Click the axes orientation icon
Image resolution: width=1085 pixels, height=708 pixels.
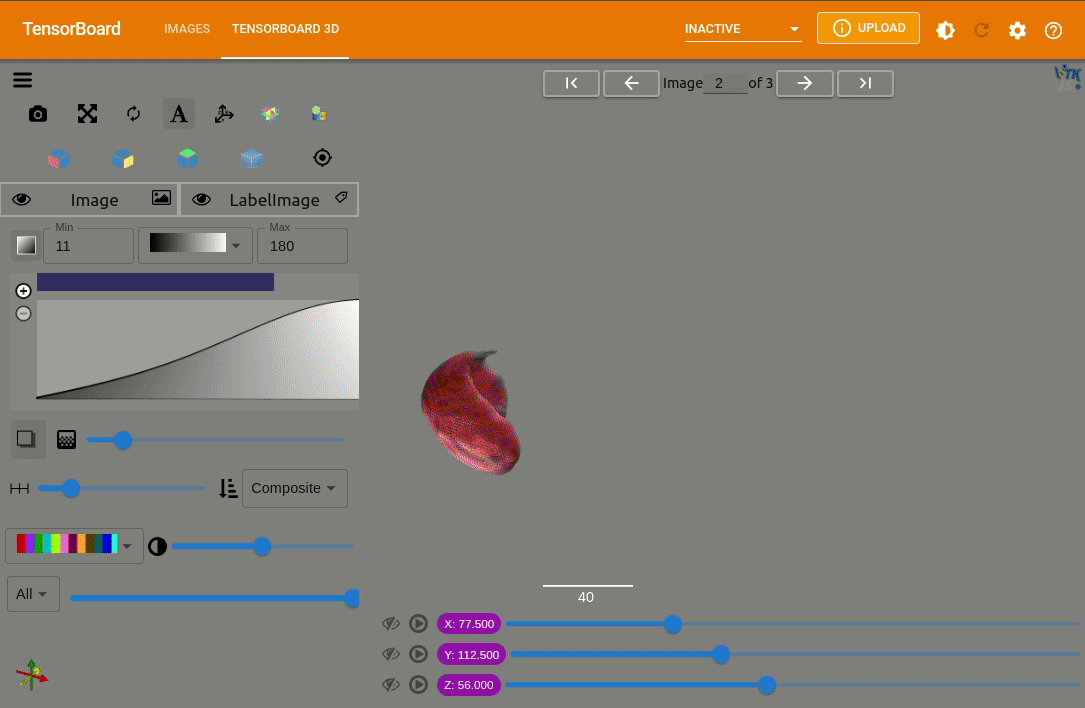pos(224,114)
